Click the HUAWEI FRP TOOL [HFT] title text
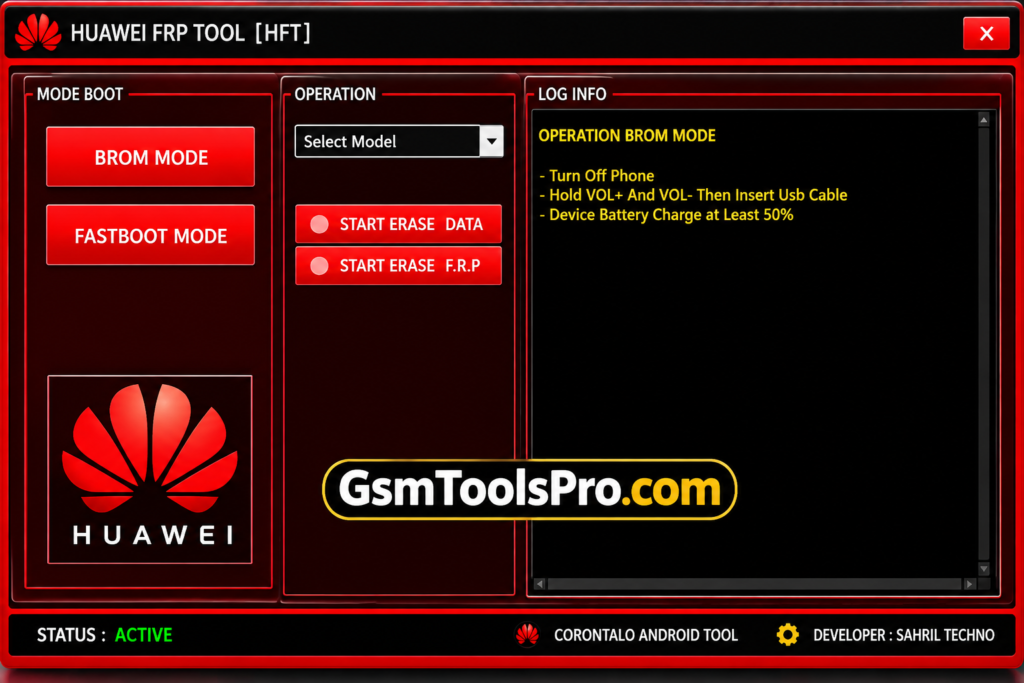The image size is (1024, 683). (x=191, y=33)
